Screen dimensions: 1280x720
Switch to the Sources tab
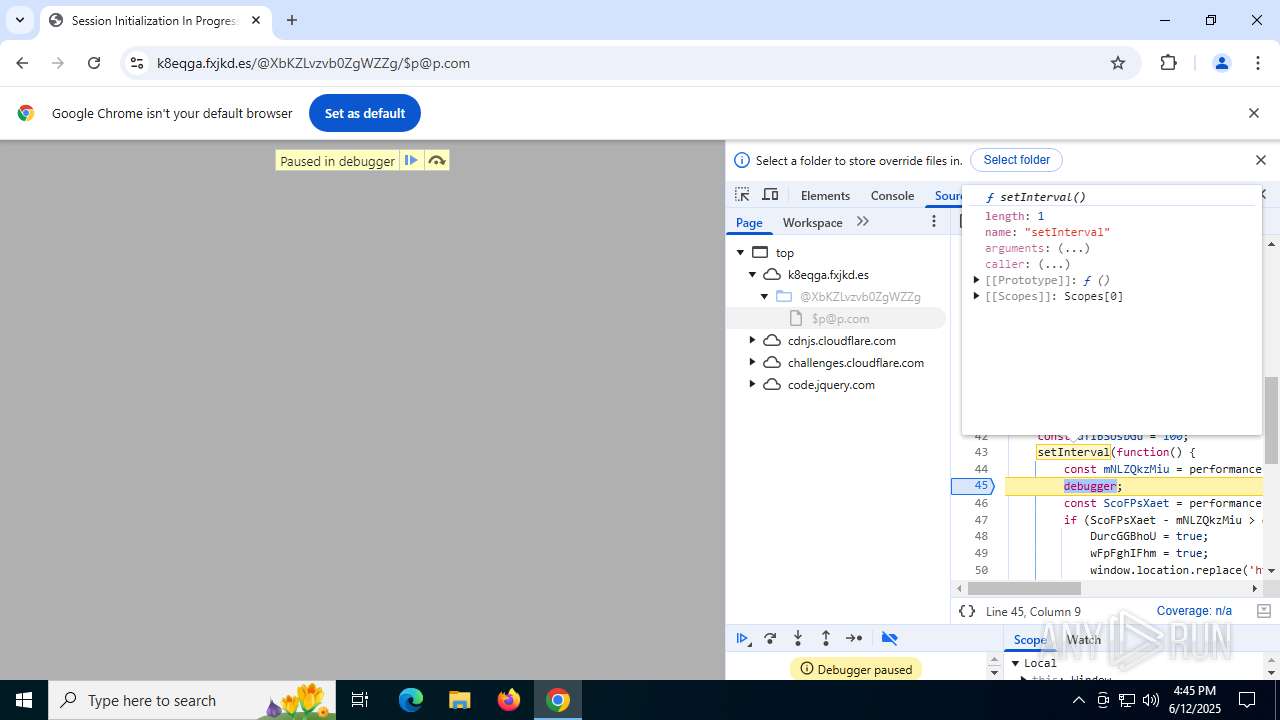948,195
